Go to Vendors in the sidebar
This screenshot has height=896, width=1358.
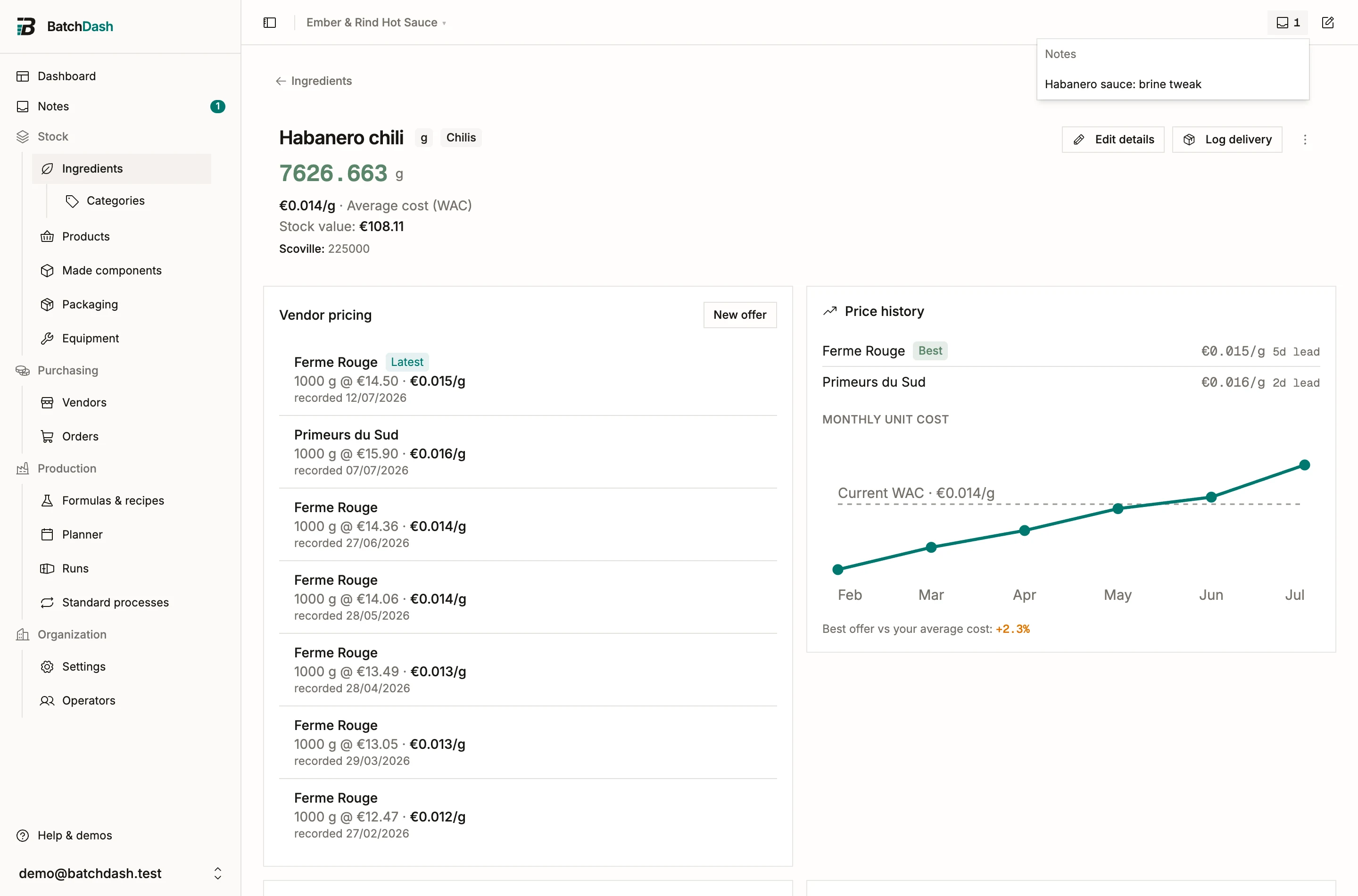coord(84,402)
